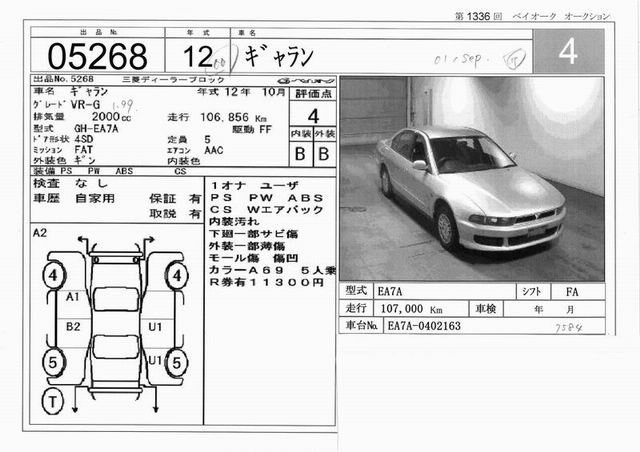Click the "評価点" heading
Image resolution: width=640 pixels, height=452 pixels.
tap(313, 94)
